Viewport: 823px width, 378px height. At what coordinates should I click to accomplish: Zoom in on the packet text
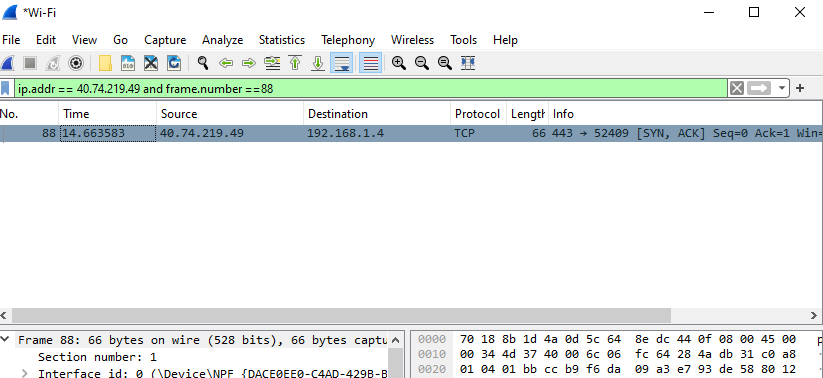(399, 64)
